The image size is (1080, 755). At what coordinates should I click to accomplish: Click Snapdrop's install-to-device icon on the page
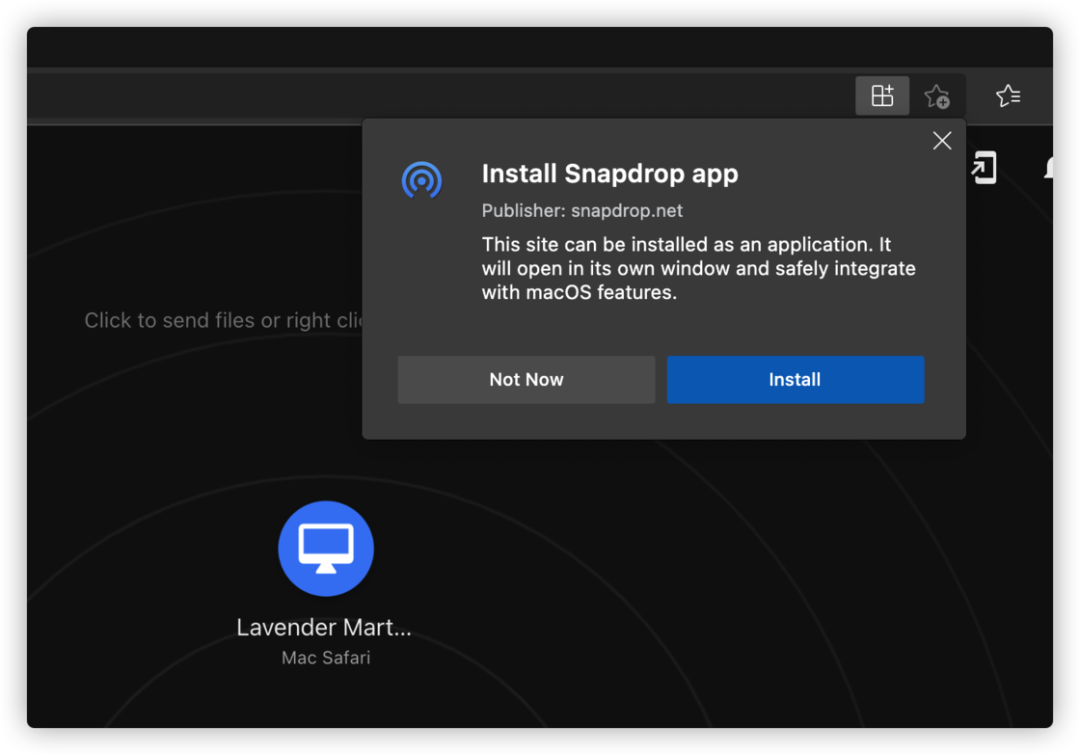(984, 168)
